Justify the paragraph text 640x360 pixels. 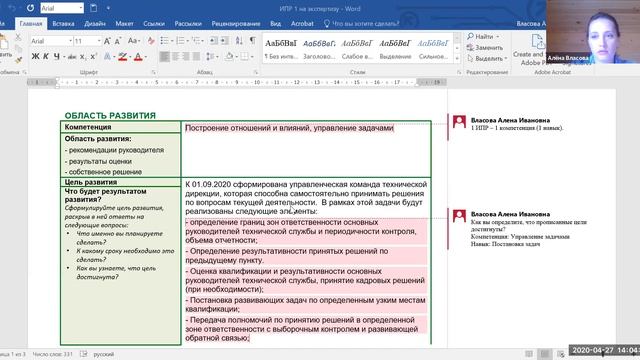coord(196,56)
